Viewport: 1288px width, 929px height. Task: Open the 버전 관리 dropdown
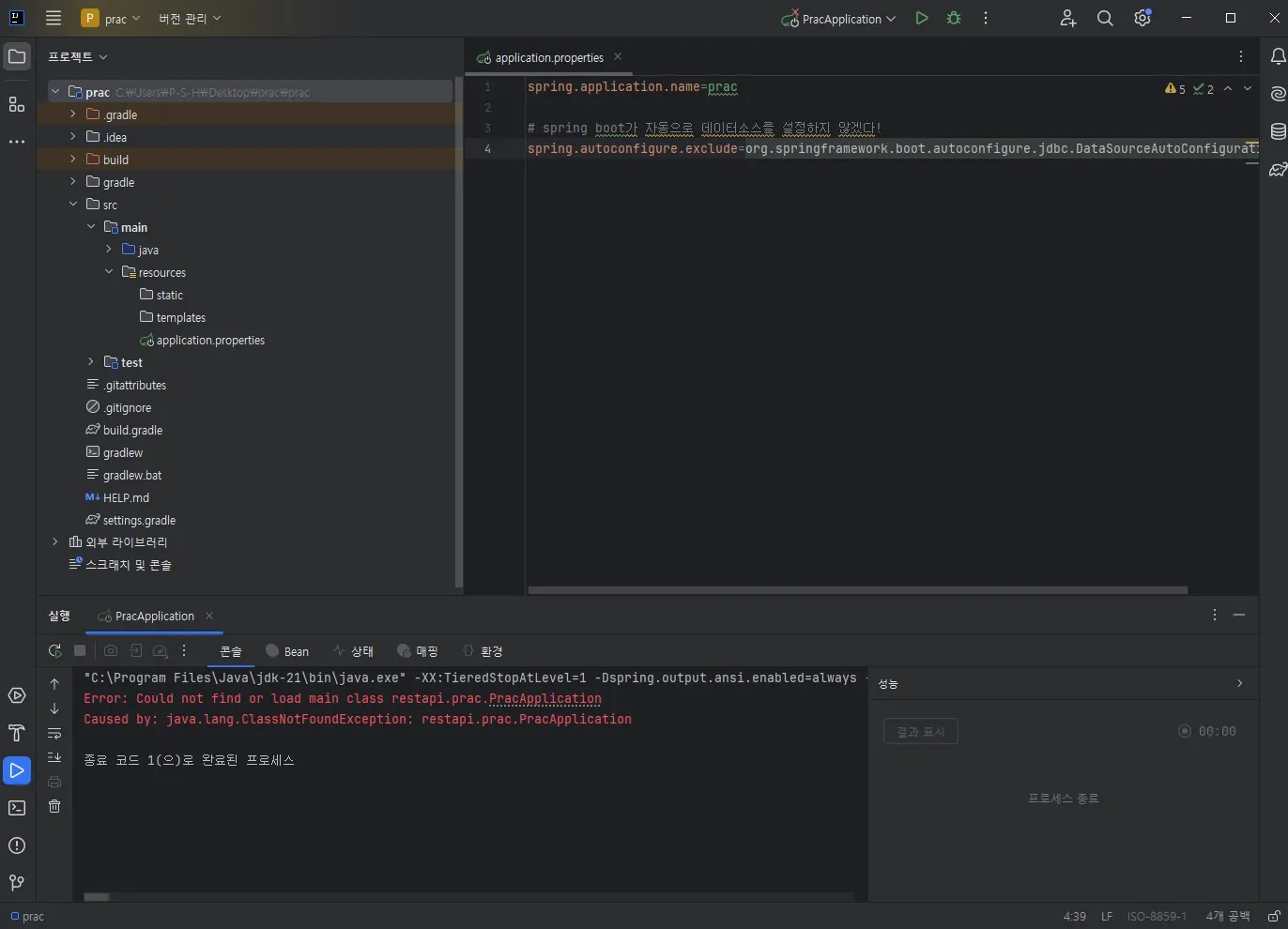coord(190,18)
